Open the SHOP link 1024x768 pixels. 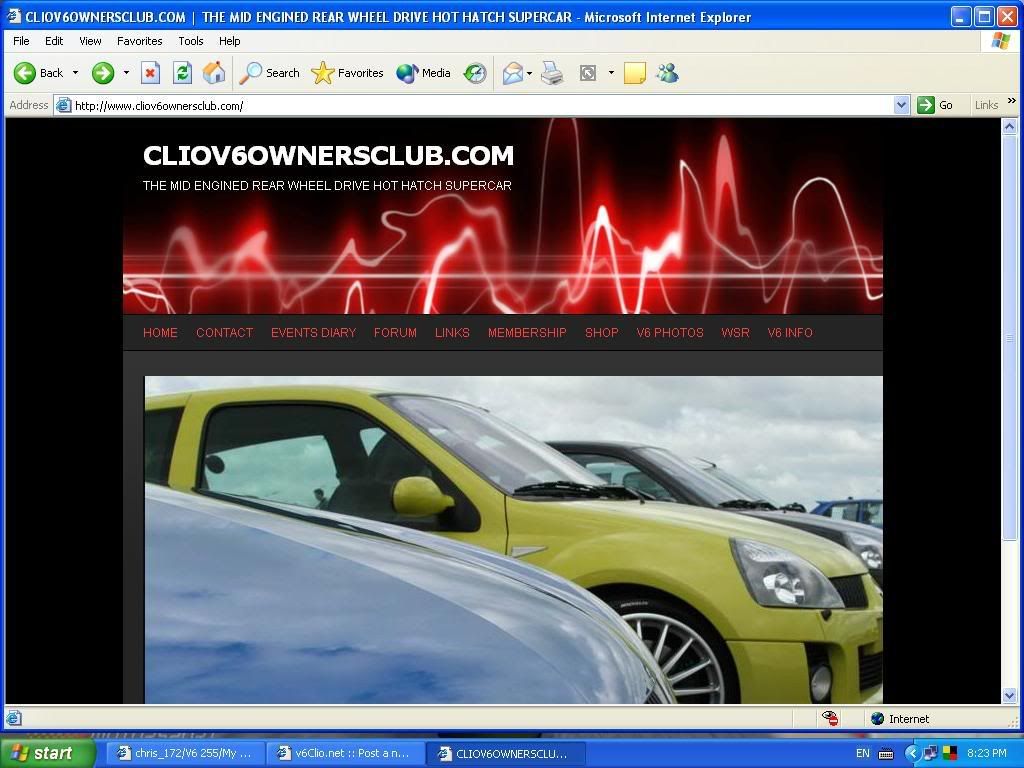(x=601, y=332)
